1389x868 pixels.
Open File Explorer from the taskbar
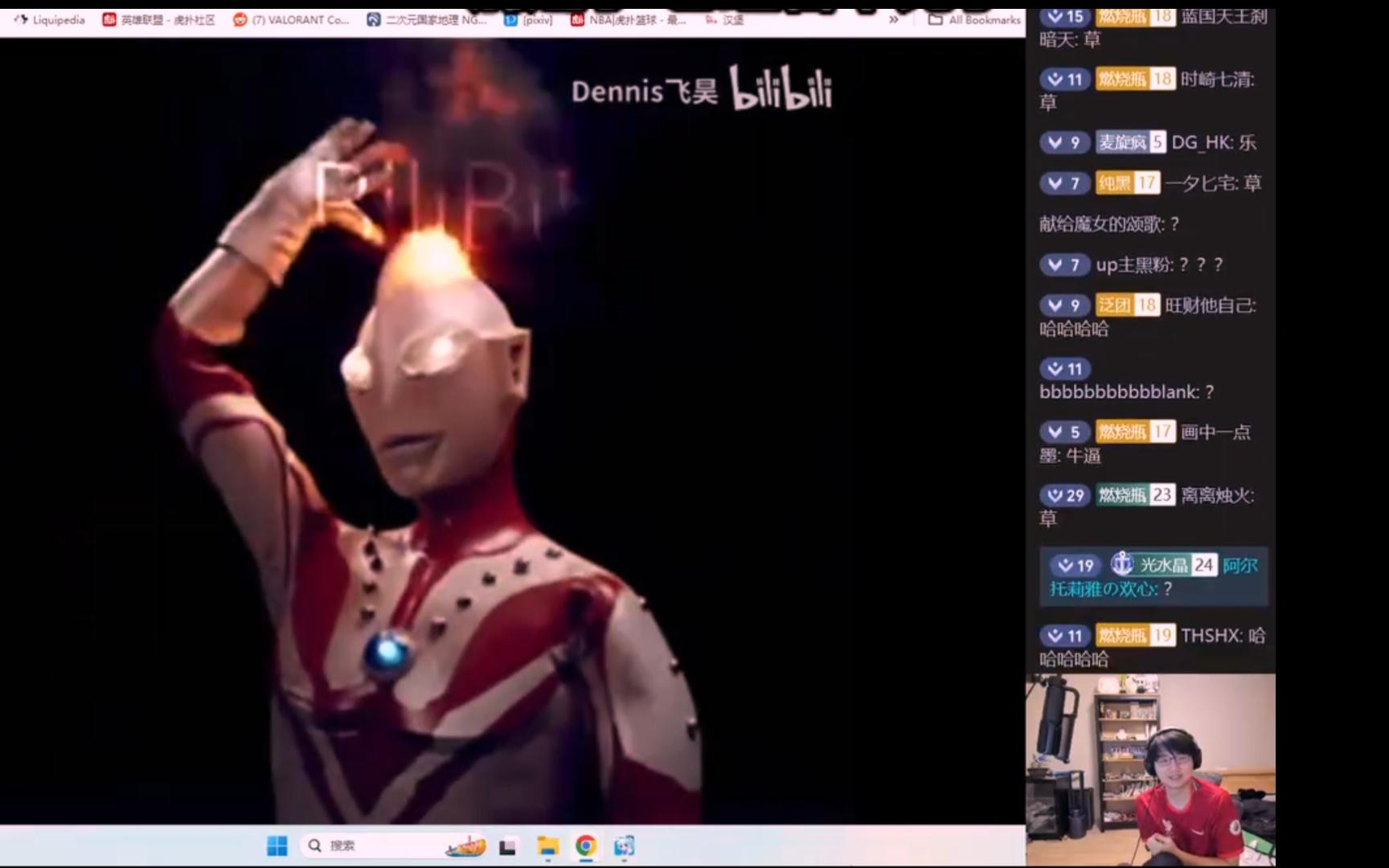pos(547,846)
